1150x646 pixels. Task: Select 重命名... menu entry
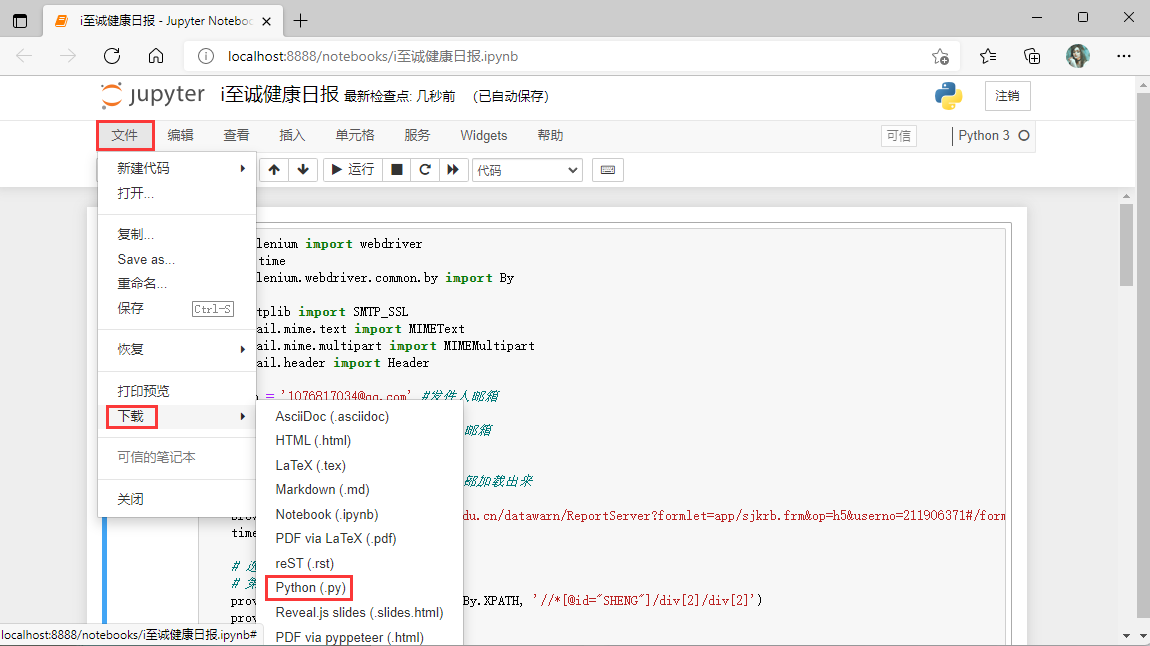[177, 284]
